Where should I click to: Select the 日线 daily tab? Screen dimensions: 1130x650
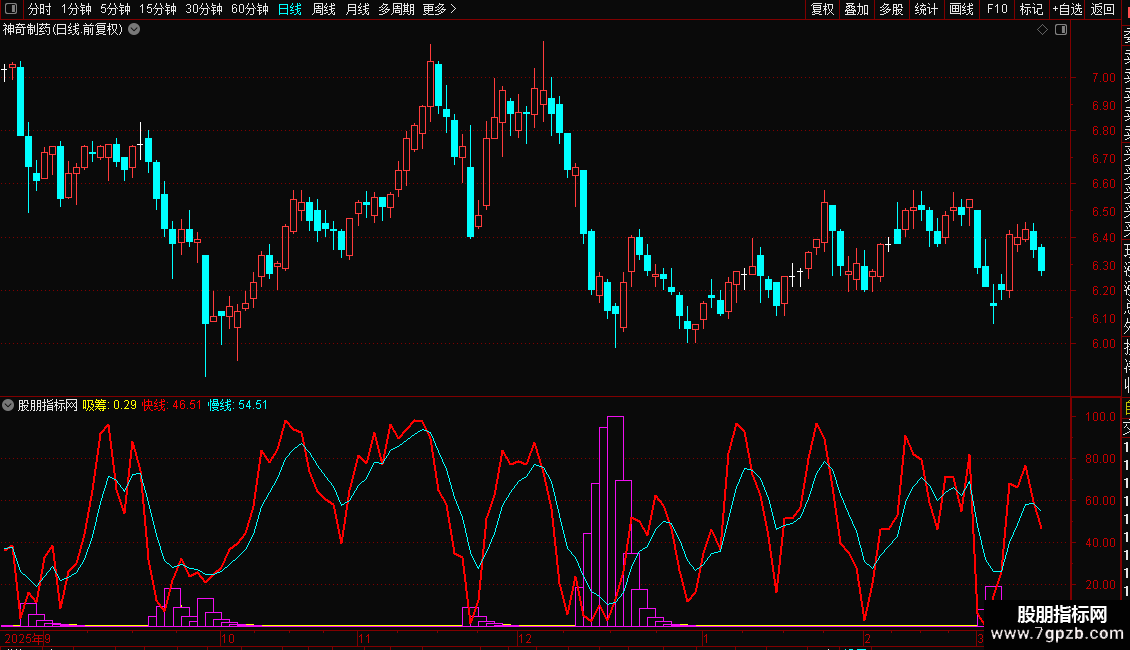[x=290, y=9]
